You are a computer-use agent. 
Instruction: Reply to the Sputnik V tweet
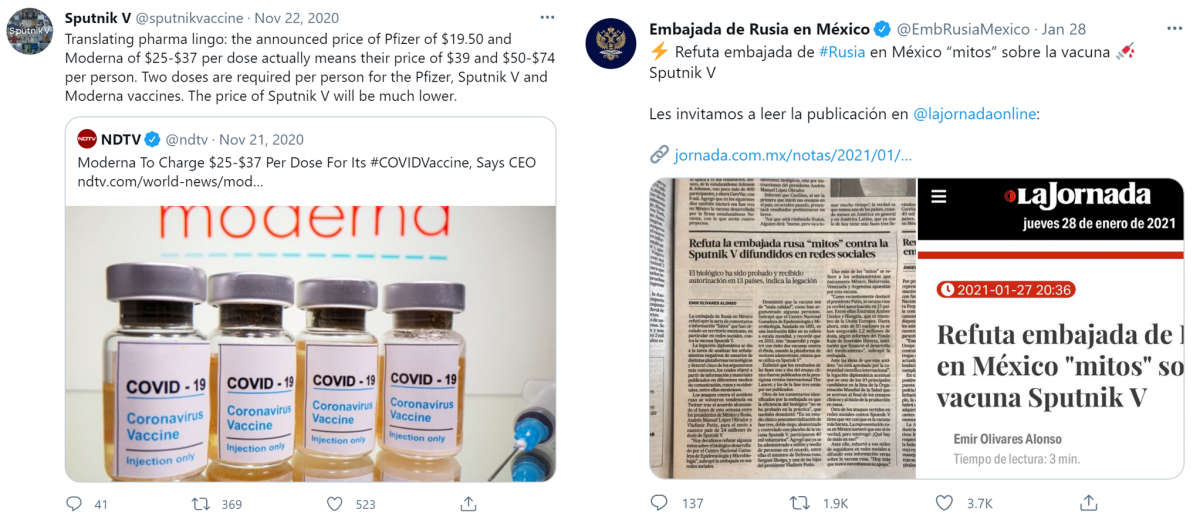74,504
